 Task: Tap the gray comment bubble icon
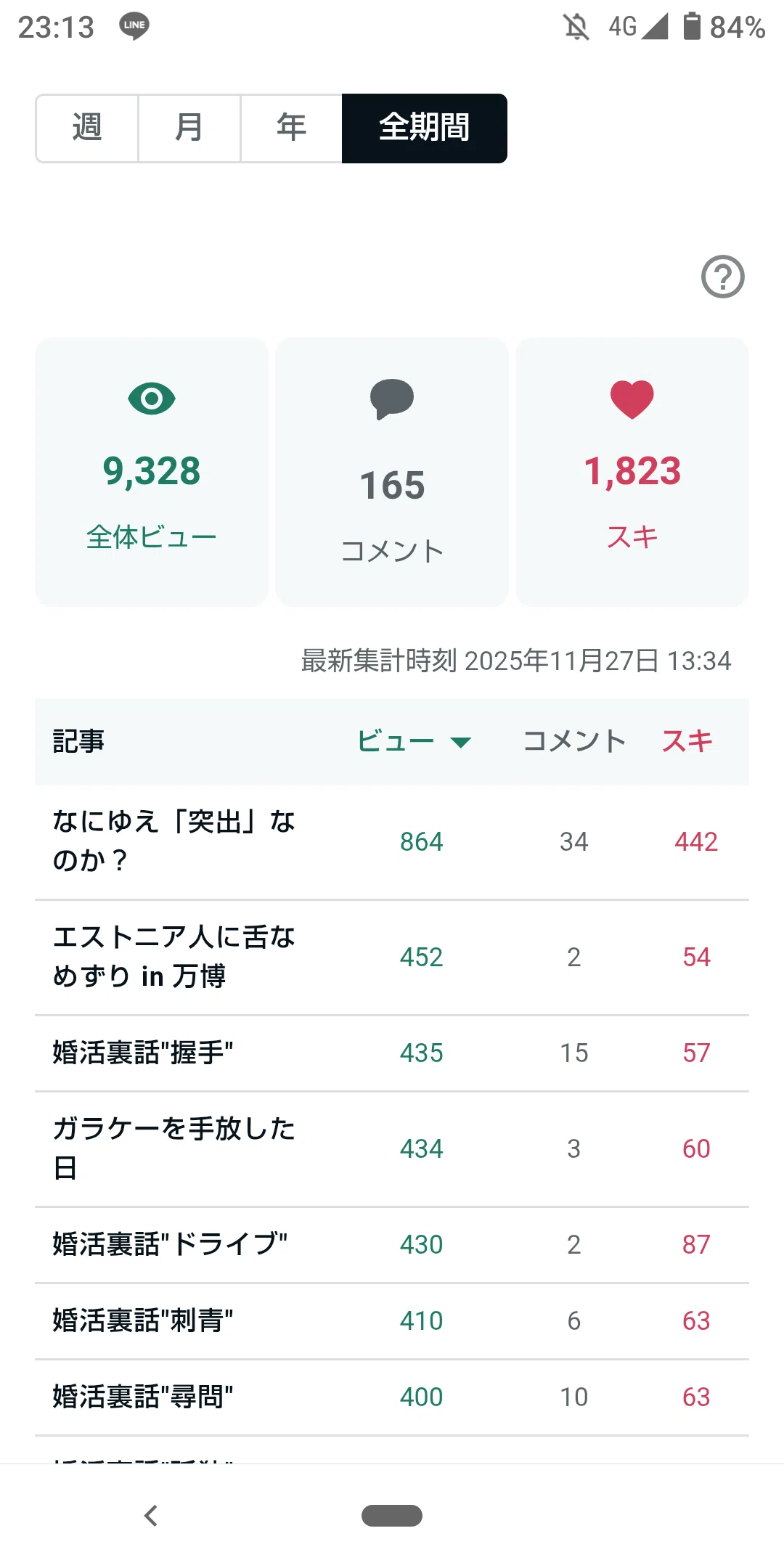[x=392, y=399]
